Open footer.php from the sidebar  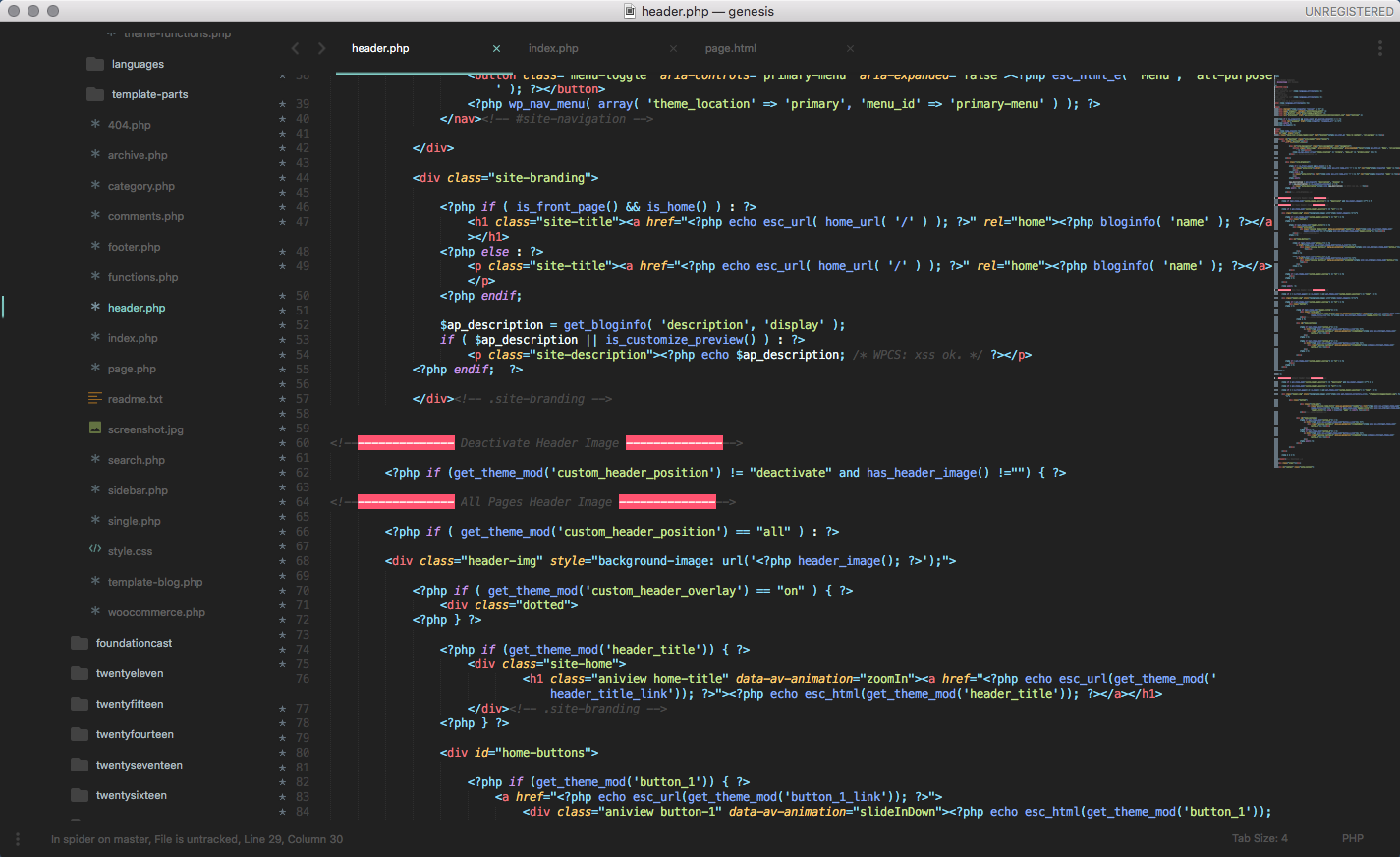tap(134, 247)
